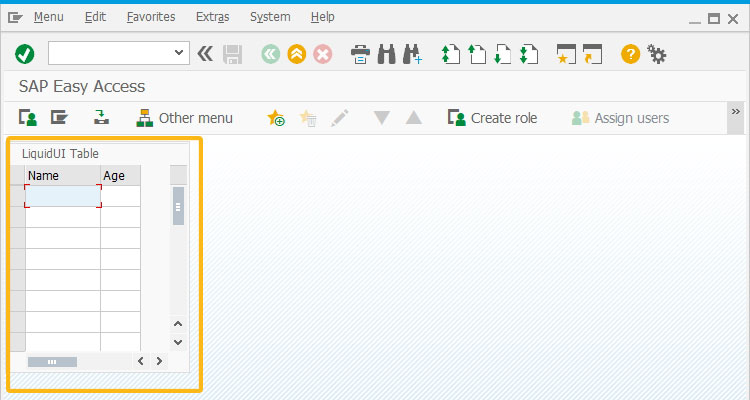Image resolution: width=750 pixels, height=400 pixels.
Task: Open the Edit menu
Action: (x=95, y=17)
